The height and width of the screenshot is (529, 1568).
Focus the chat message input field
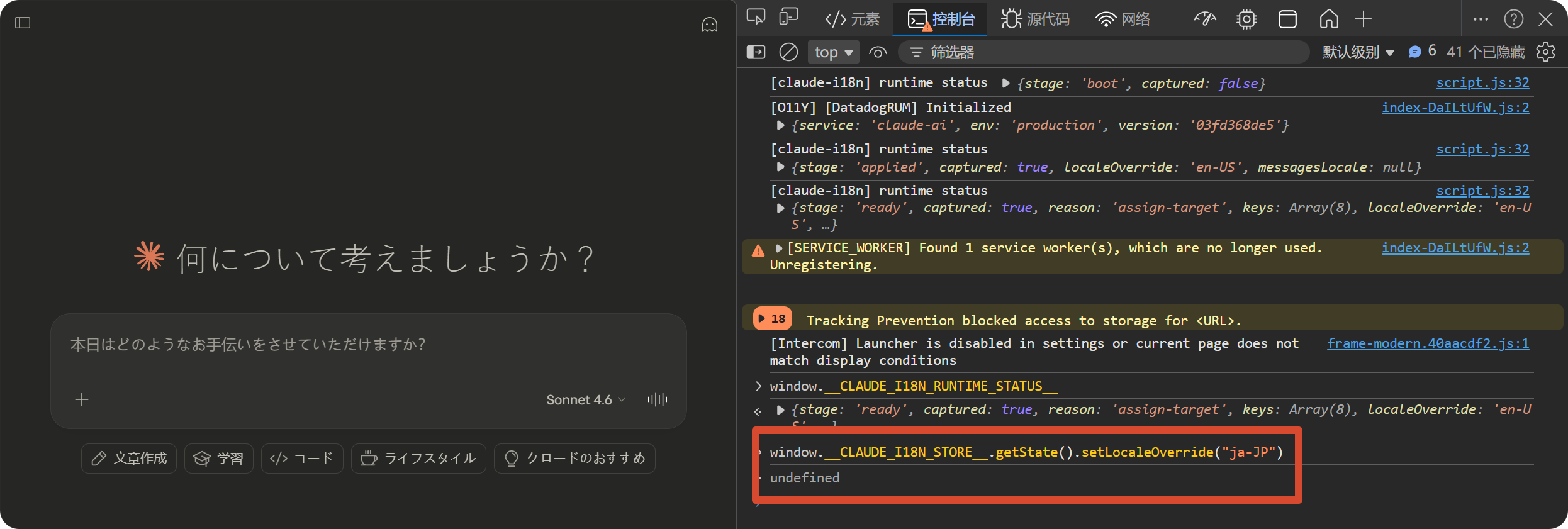[368, 345]
